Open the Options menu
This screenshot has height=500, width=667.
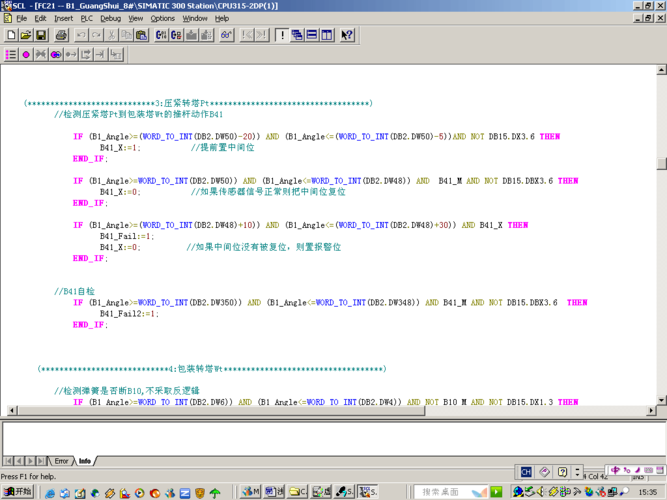[x=162, y=18]
